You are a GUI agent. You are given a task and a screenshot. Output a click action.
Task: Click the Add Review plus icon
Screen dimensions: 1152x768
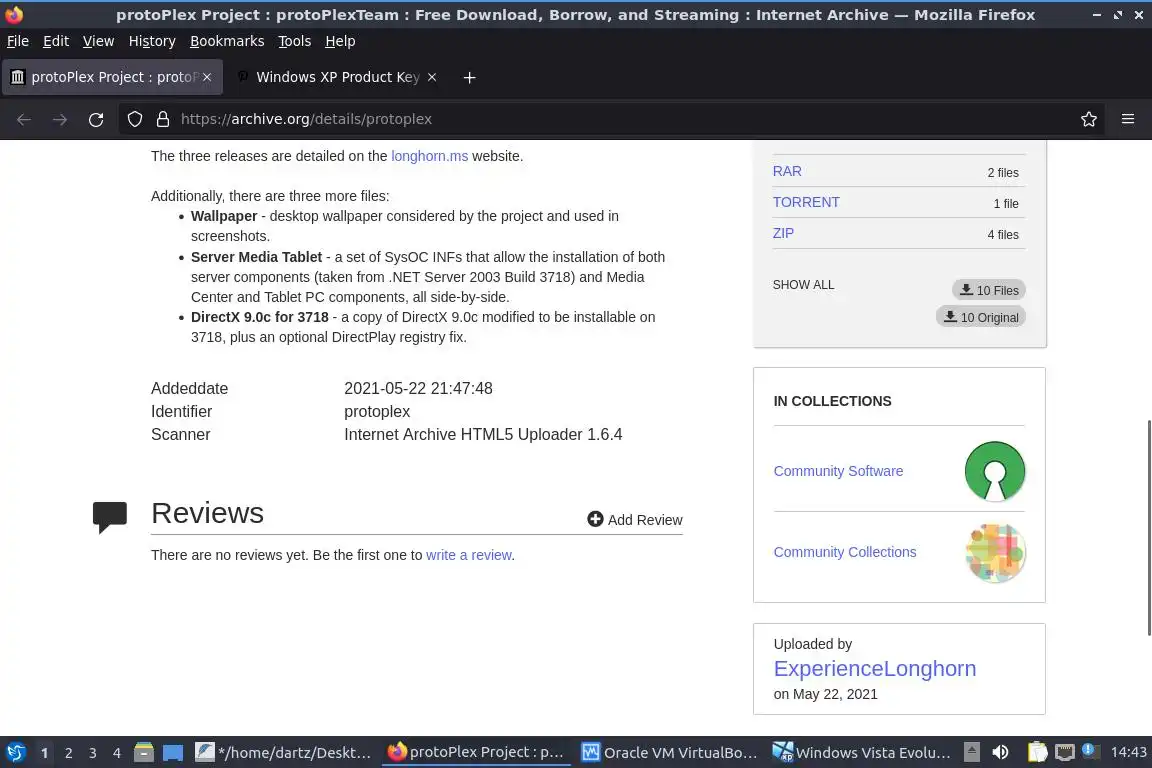click(x=595, y=519)
